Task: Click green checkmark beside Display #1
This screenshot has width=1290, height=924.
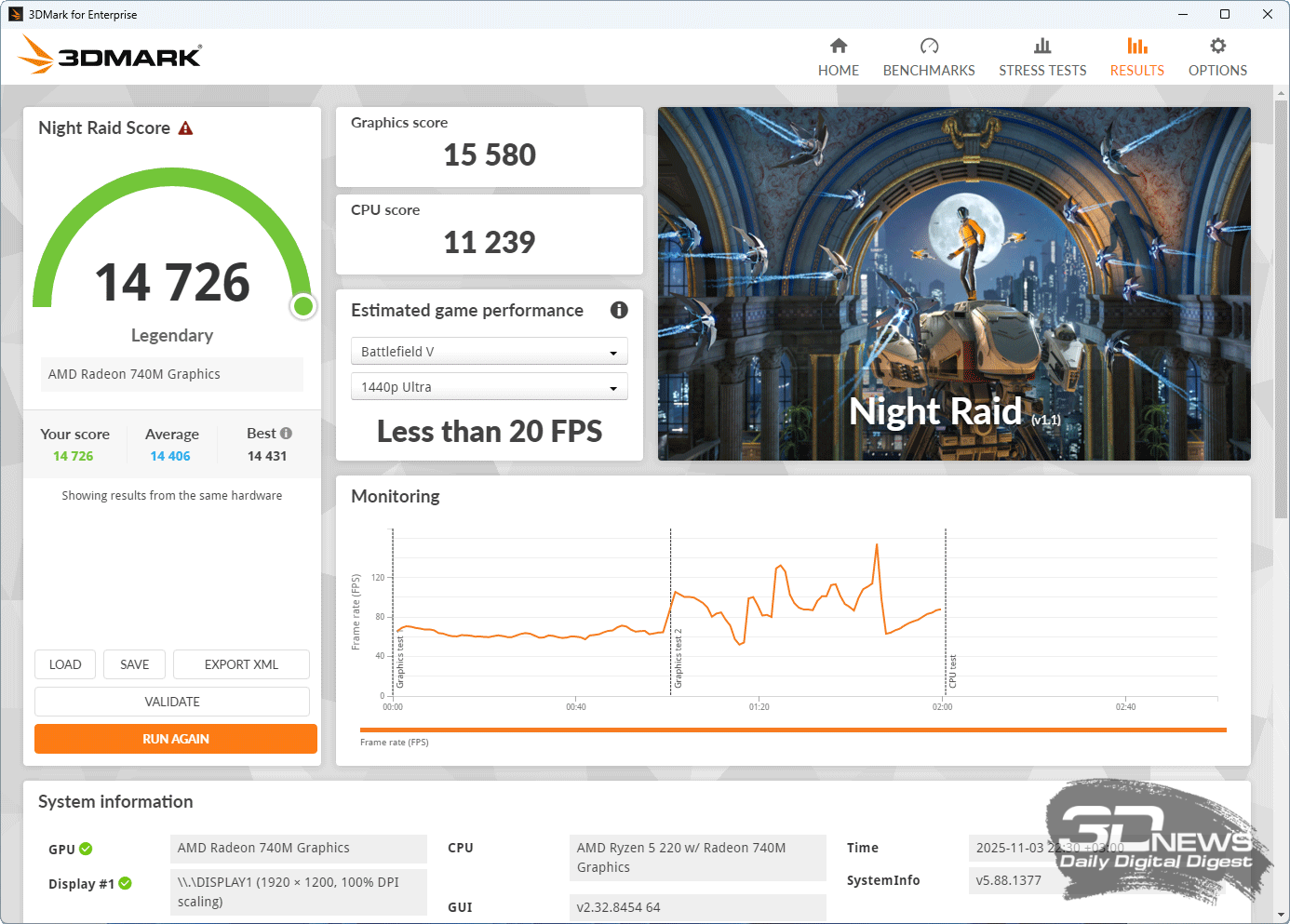Action: point(126,883)
